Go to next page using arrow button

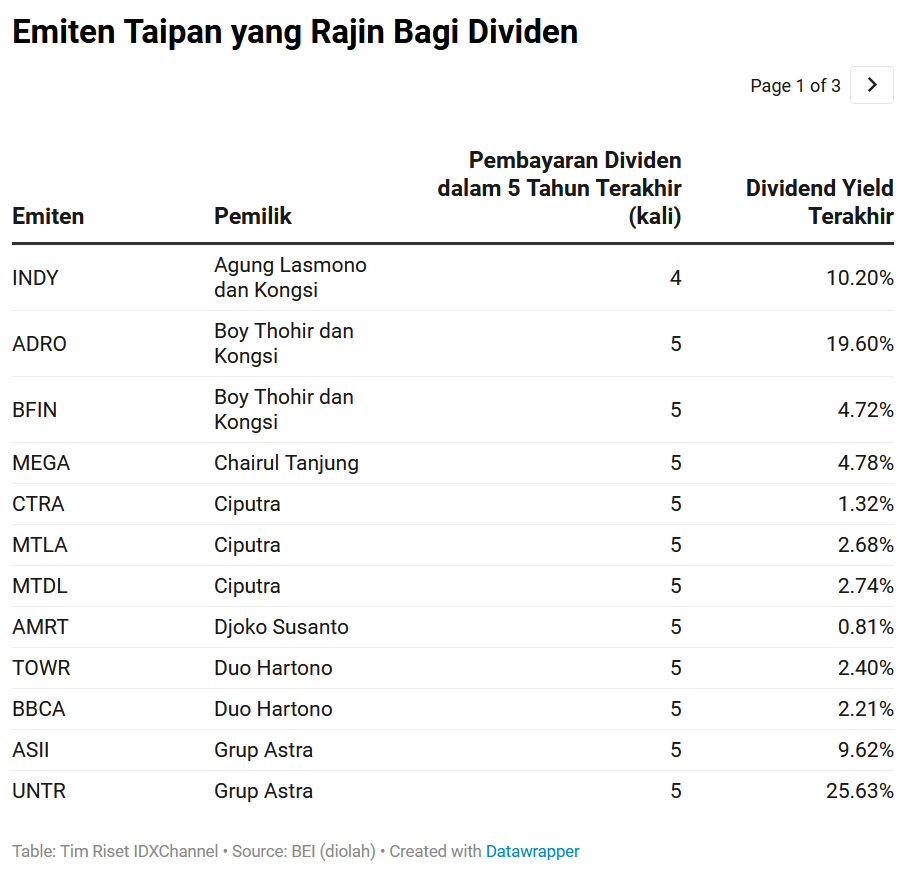(871, 85)
